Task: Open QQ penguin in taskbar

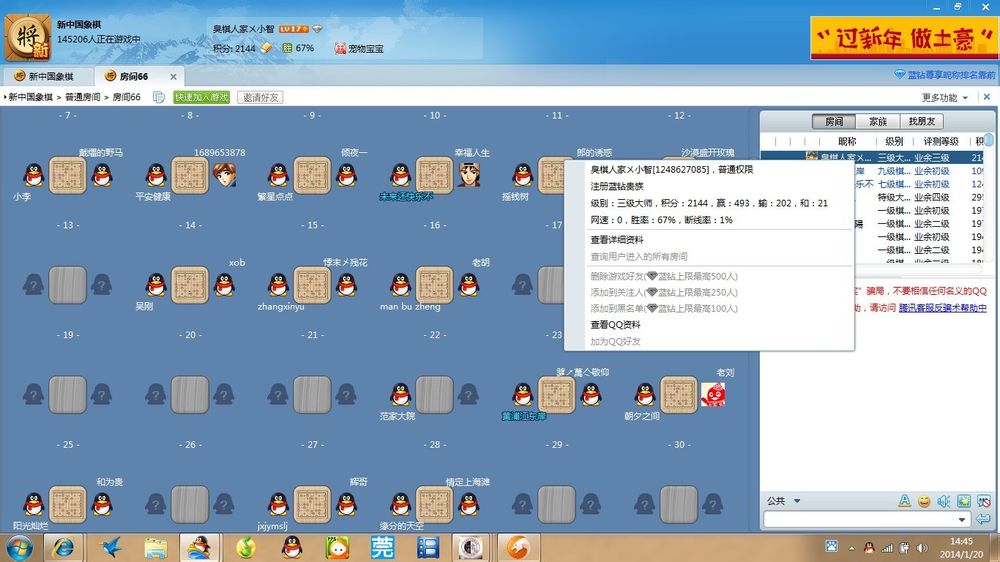Action: [291, 548]
